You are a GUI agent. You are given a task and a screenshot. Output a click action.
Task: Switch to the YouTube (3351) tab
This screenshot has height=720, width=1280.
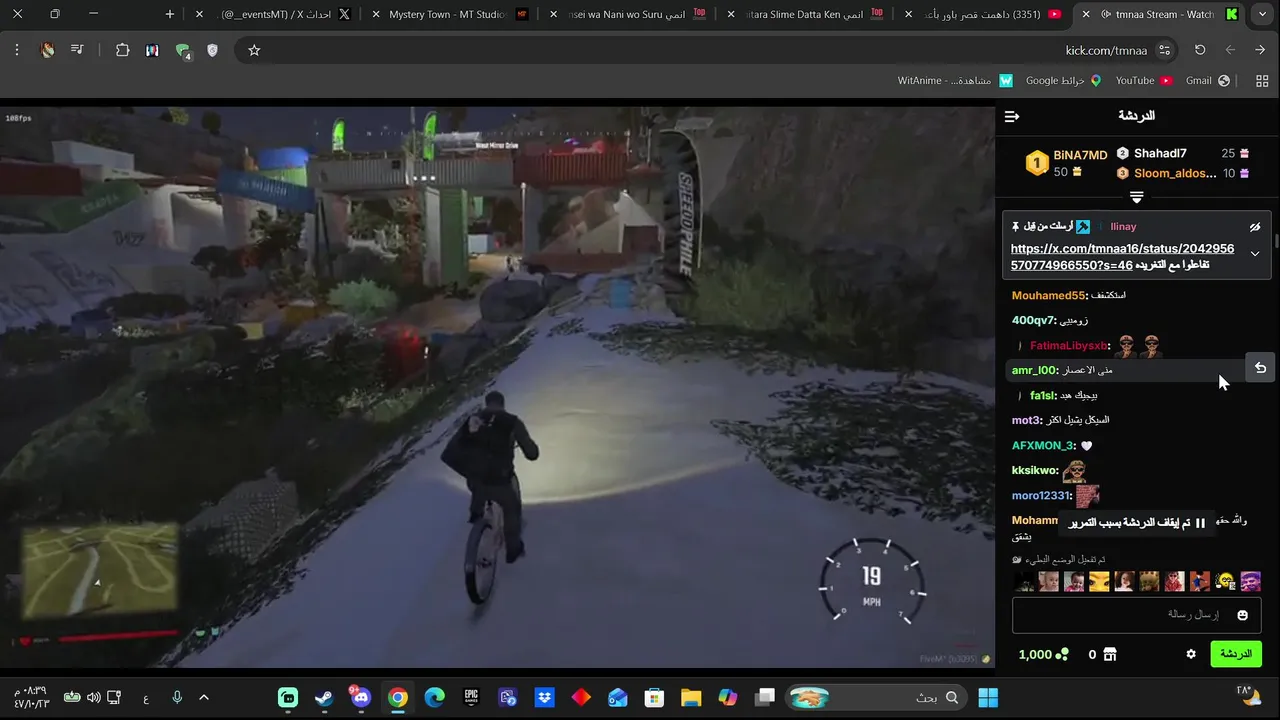(982, 14)
